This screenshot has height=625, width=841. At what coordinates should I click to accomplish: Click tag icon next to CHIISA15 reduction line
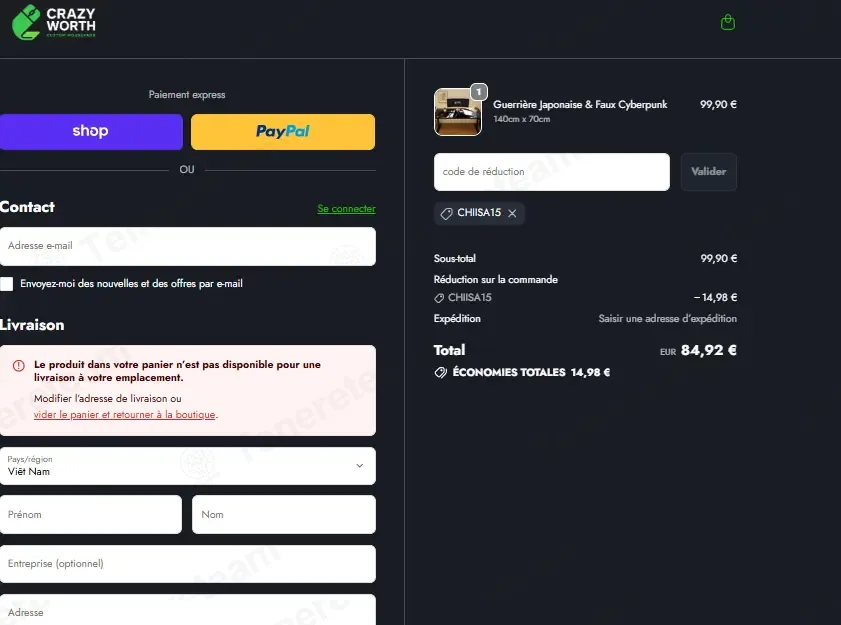(439, 298)
